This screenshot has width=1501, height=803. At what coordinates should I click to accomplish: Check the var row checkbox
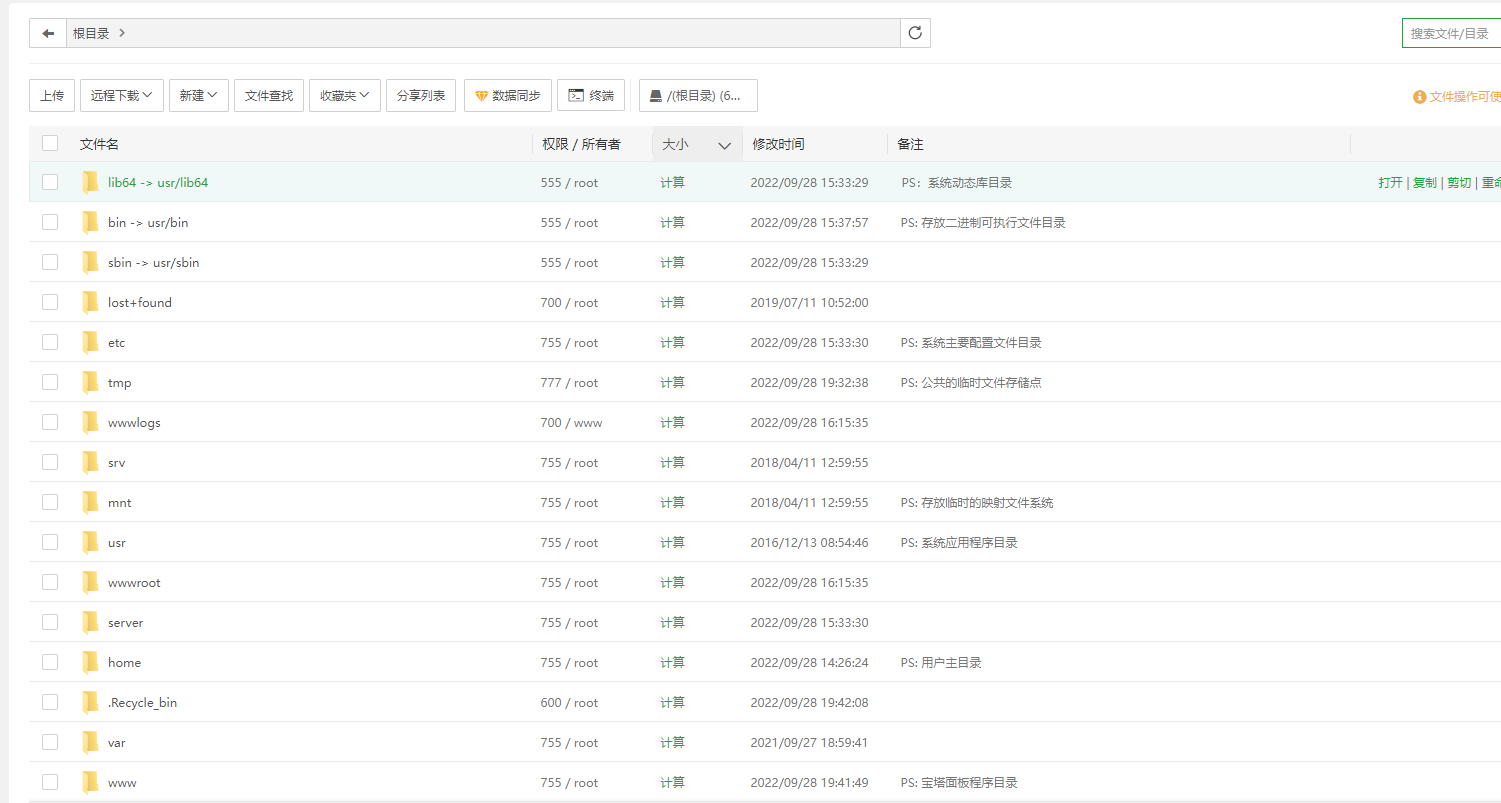(x=50, y=742)
